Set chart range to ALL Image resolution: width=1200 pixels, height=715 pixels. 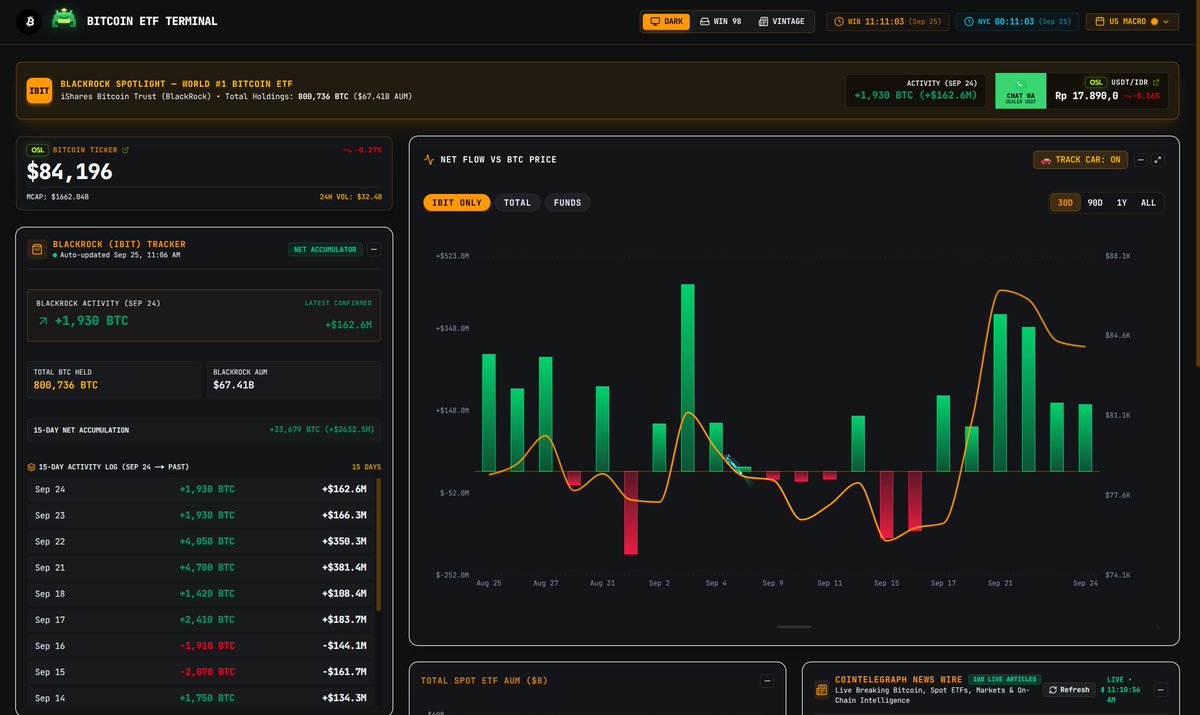[x=1148, y=203]
